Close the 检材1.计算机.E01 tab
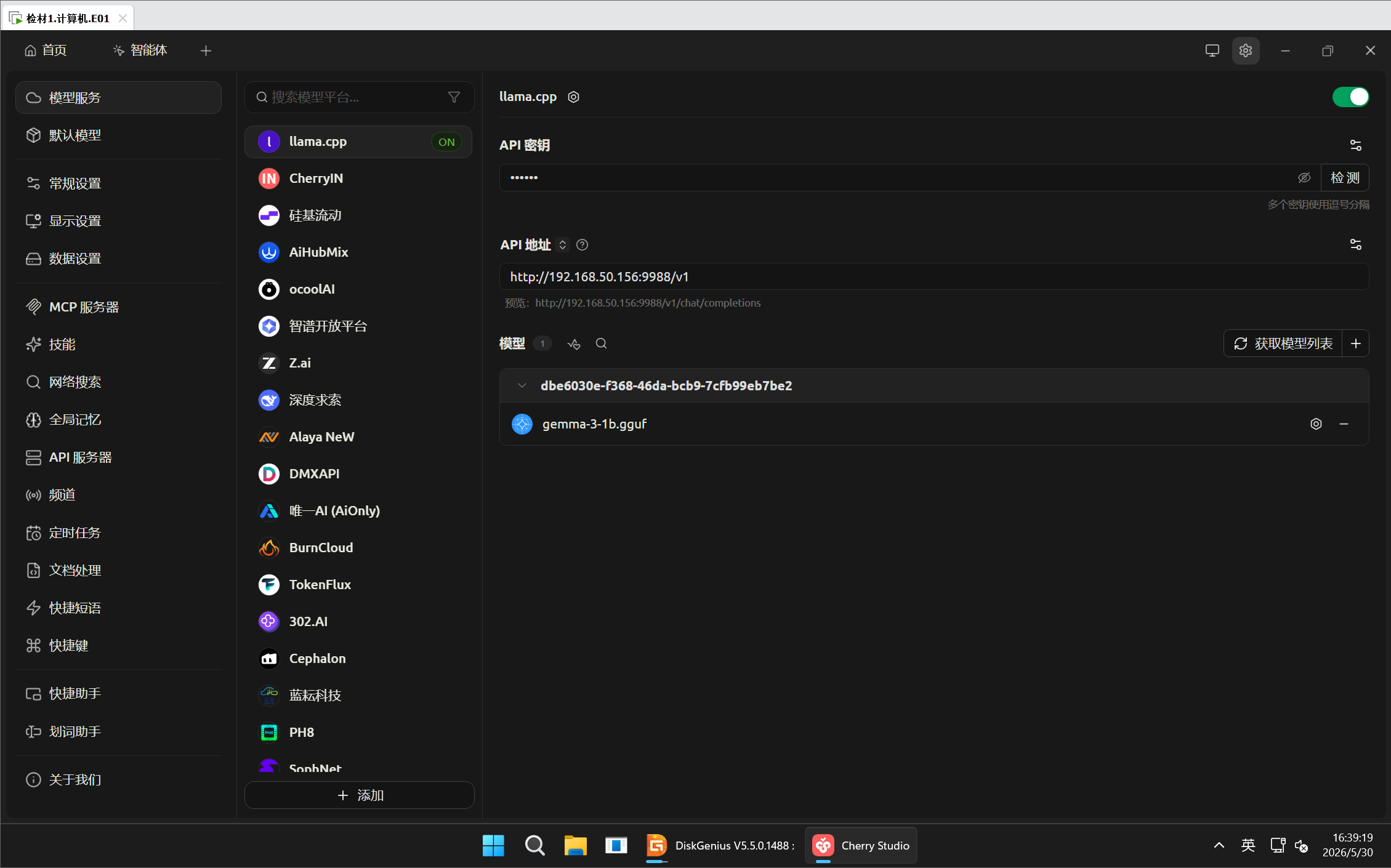Image resolution: width=1391 pixels, height=868 pixels. tap(123, 18)
